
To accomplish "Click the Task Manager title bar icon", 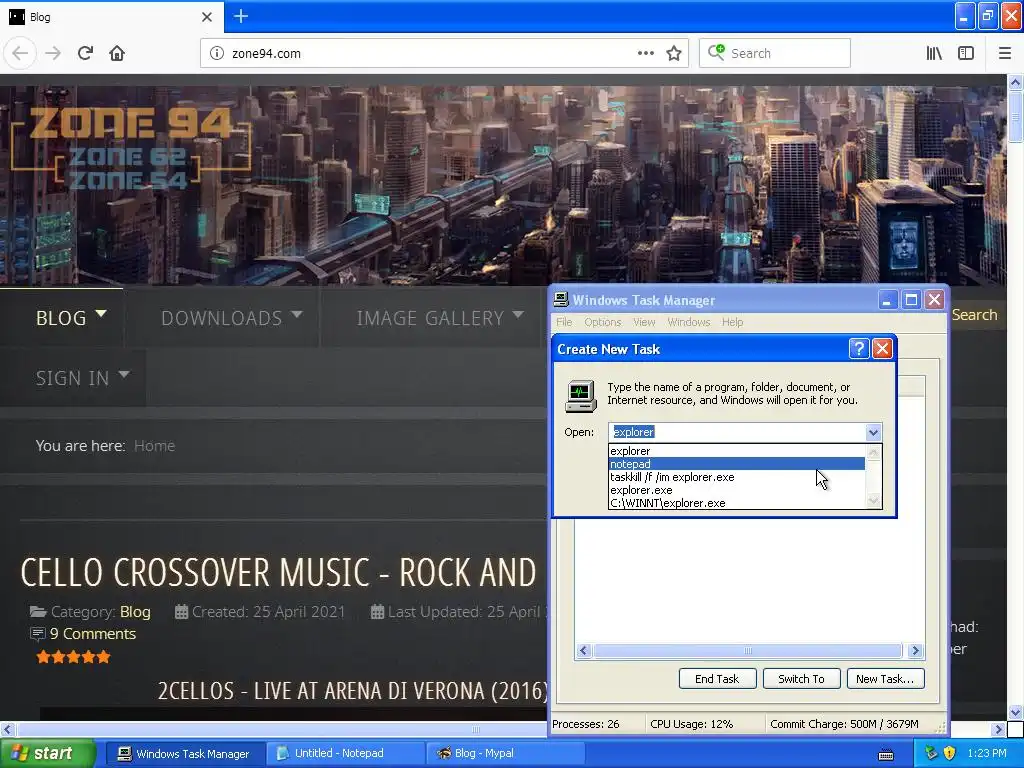I will [561, 300].
